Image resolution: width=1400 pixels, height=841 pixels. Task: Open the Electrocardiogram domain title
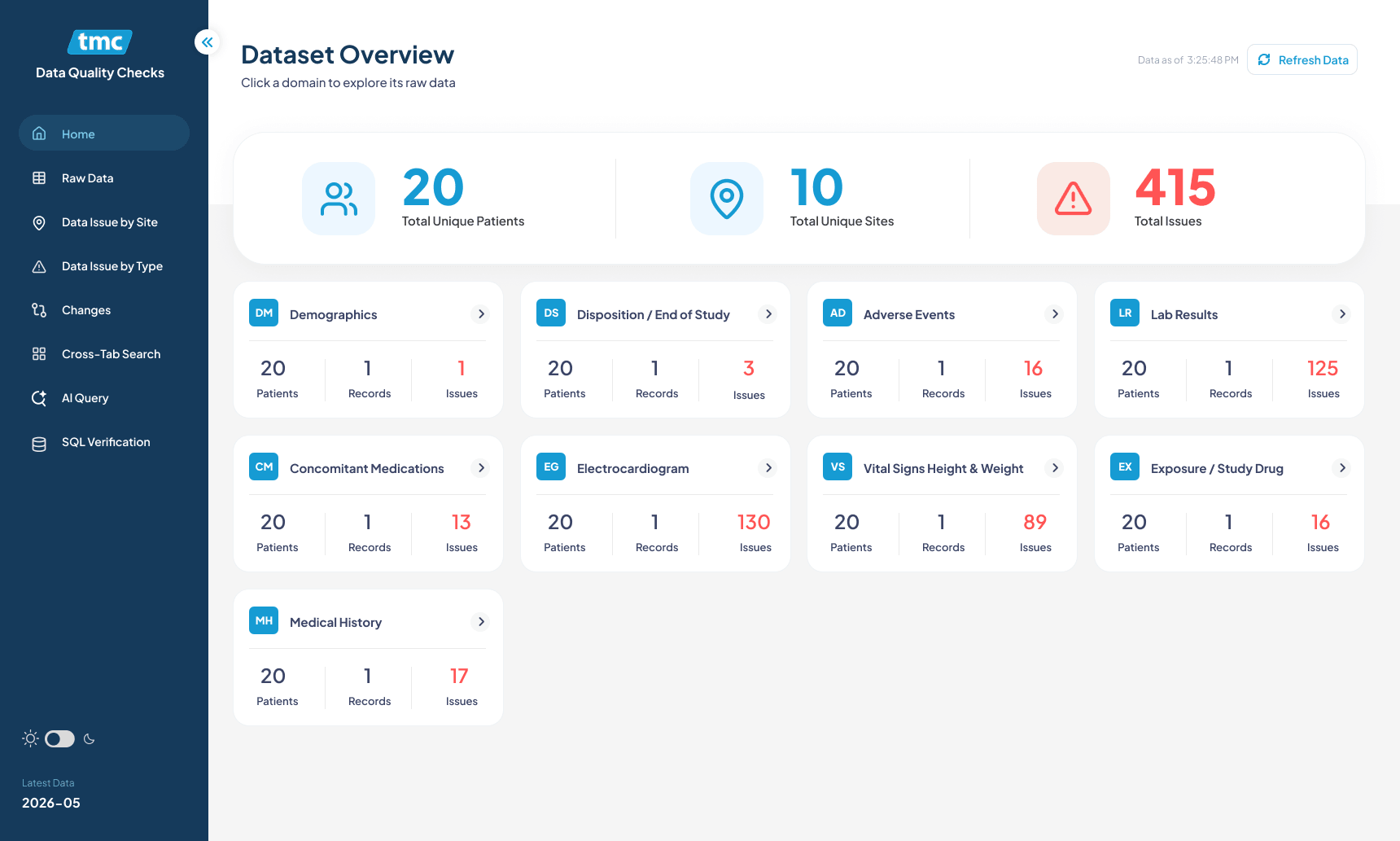[632, 468]
